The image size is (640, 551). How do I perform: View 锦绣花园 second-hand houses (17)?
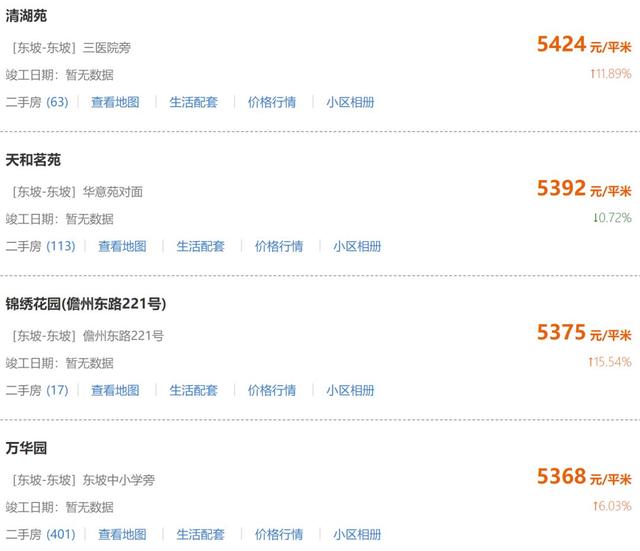37,390
